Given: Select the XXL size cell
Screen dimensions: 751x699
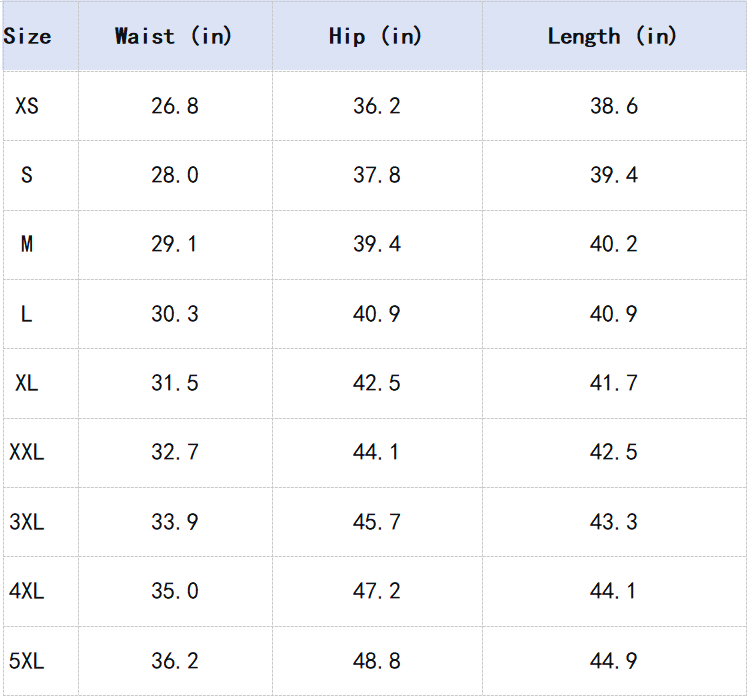Looking at the screenshot, I should click(x=27, y=452).
